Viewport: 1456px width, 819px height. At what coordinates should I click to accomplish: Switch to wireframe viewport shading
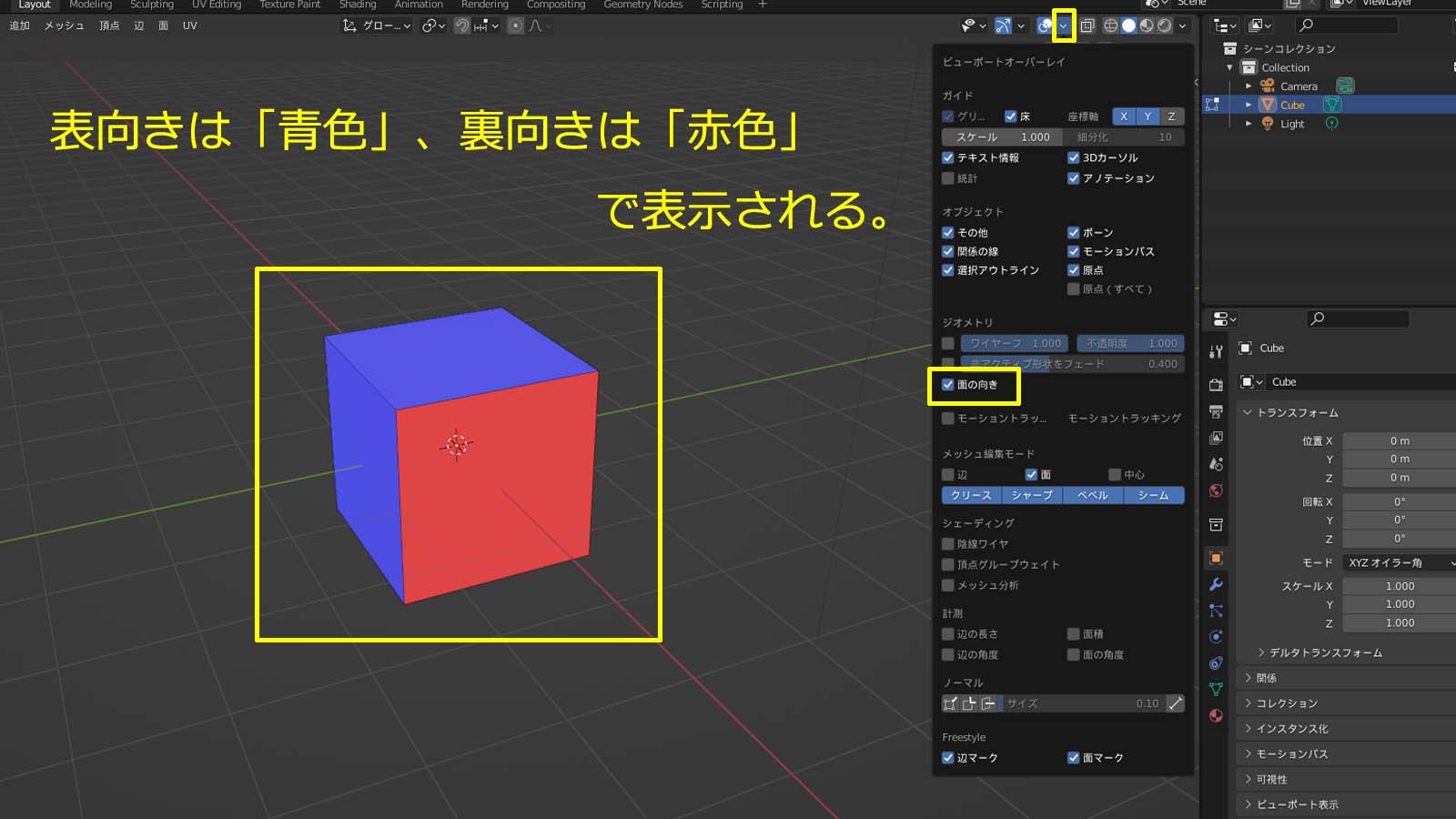click(x=1110, y=25)
